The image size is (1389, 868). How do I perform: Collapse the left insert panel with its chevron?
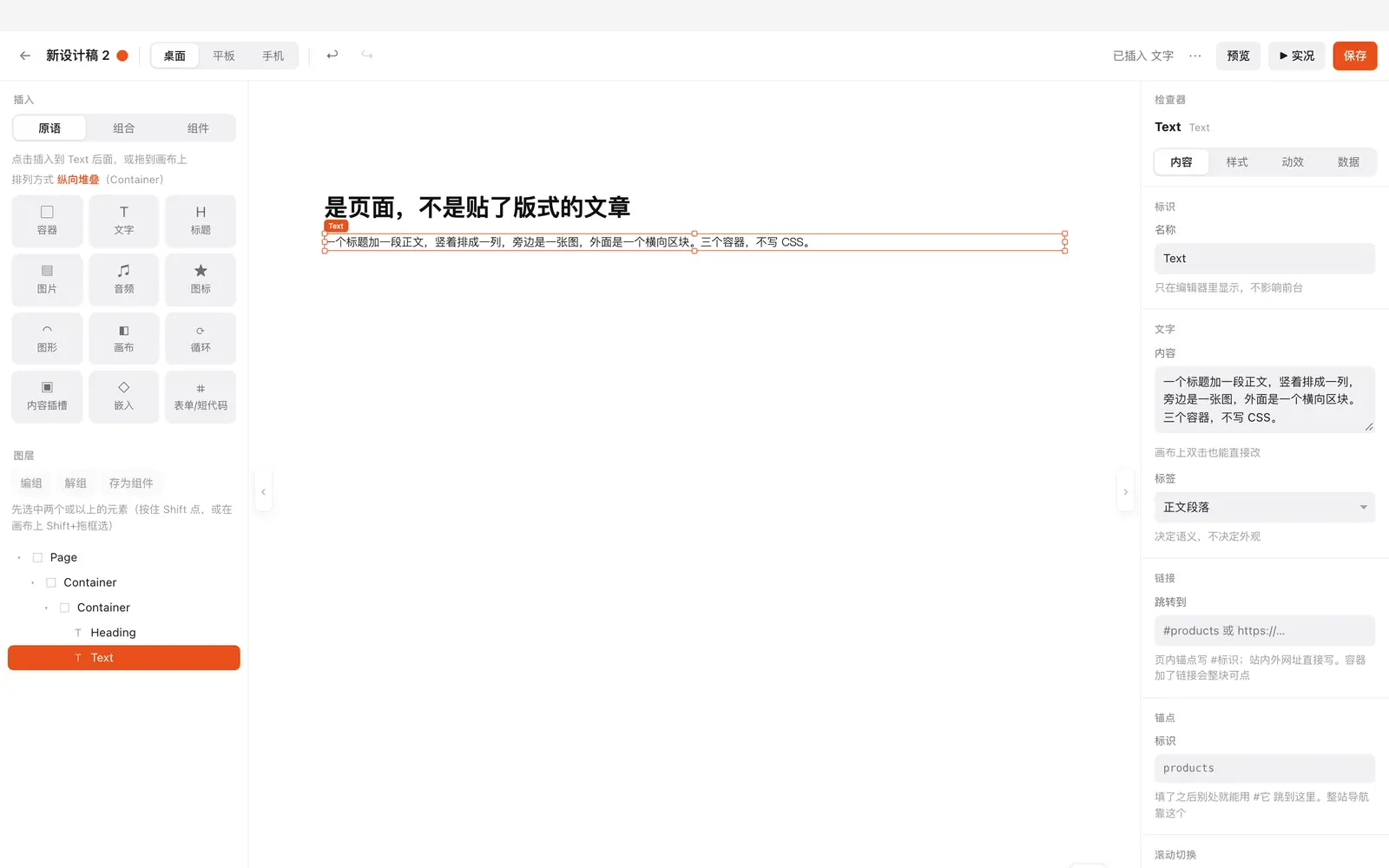click(263, 492)
